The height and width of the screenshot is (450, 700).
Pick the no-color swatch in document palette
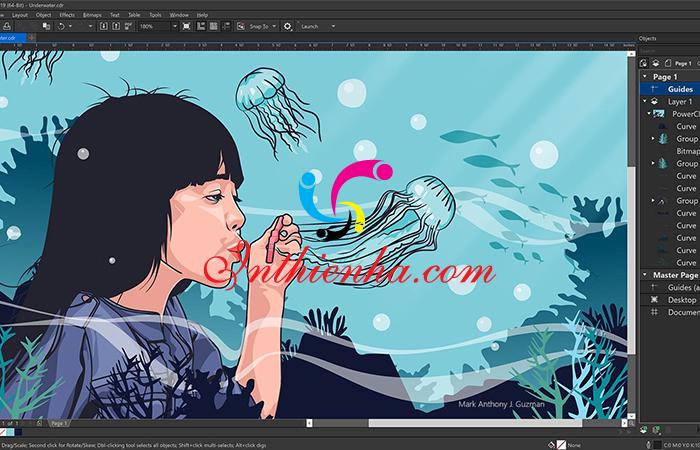point(2,432)
